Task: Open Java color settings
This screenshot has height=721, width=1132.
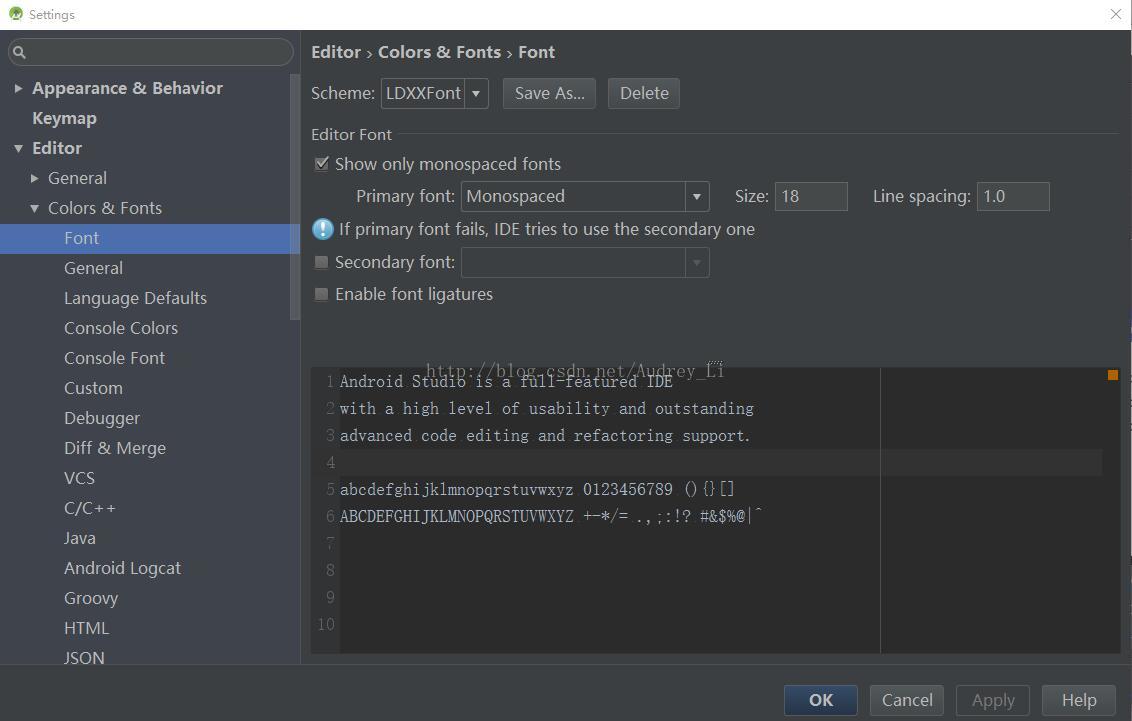Action: 79,538
